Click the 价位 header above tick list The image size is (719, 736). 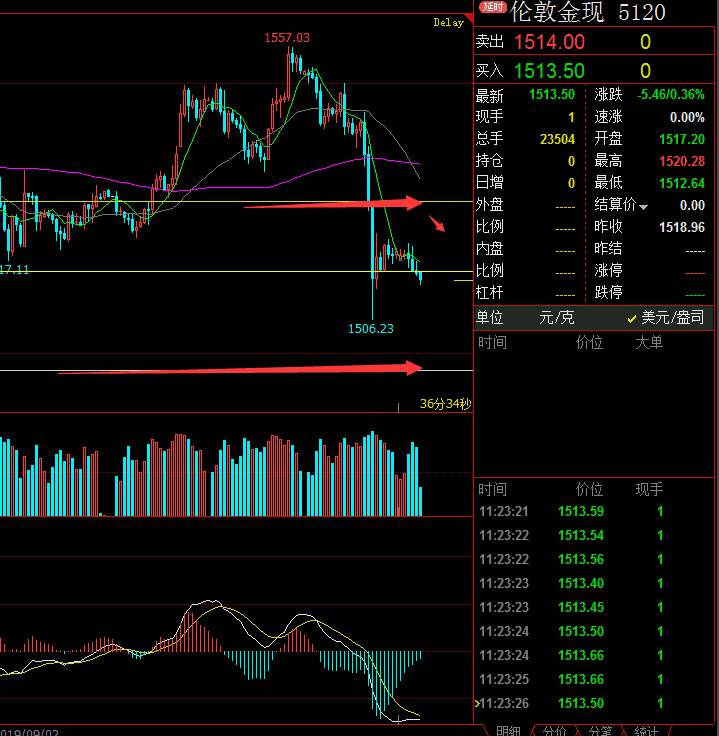click(x=589, y=490)
